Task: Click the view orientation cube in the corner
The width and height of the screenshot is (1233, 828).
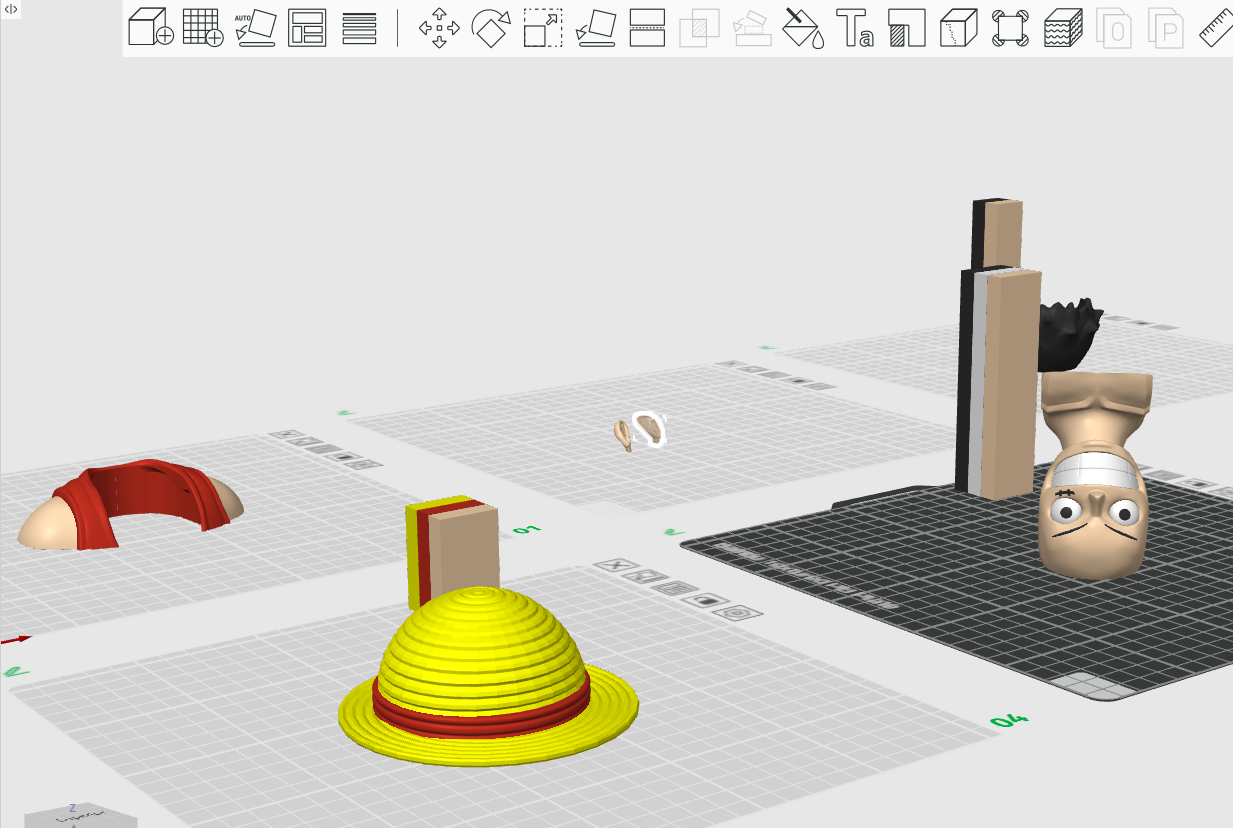Action: tap(80, 815)
